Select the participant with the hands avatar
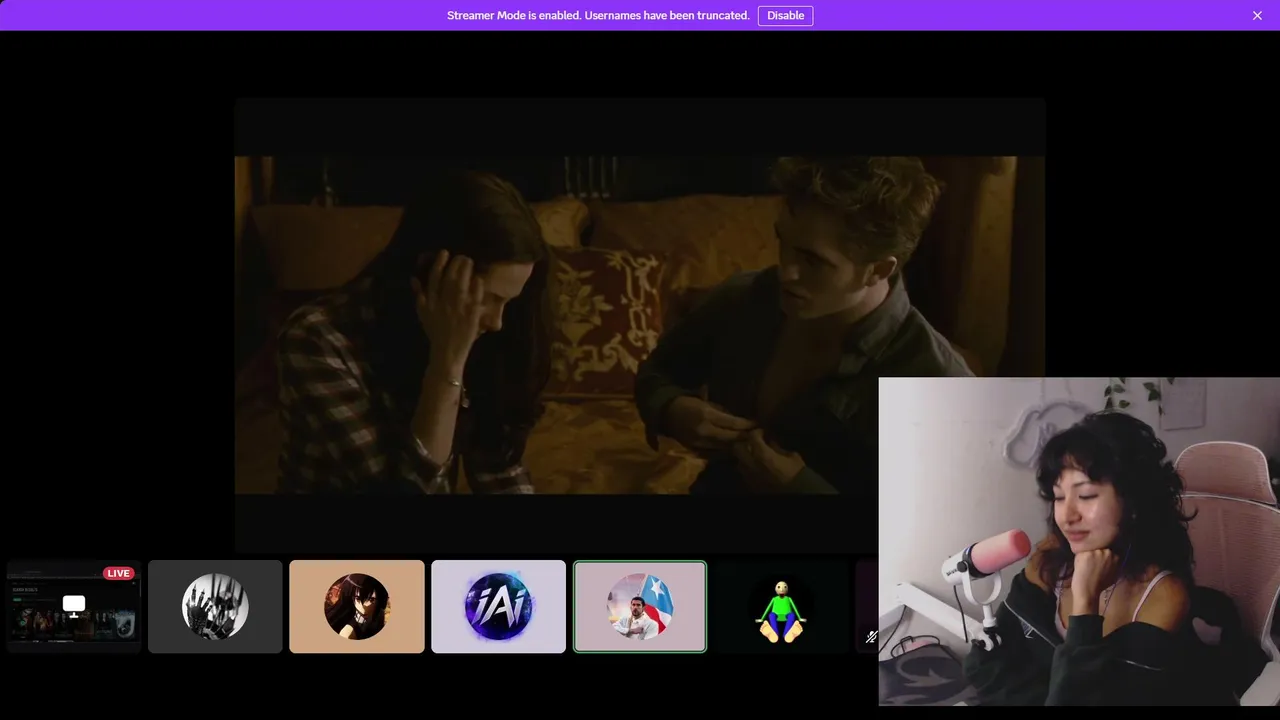Viewport: 1280px width, 720px height. click(215, 607)
